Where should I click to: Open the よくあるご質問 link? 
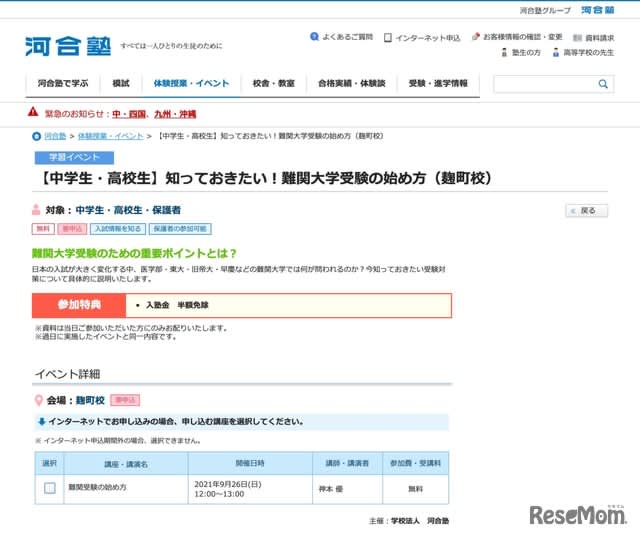tap(347, 37)
